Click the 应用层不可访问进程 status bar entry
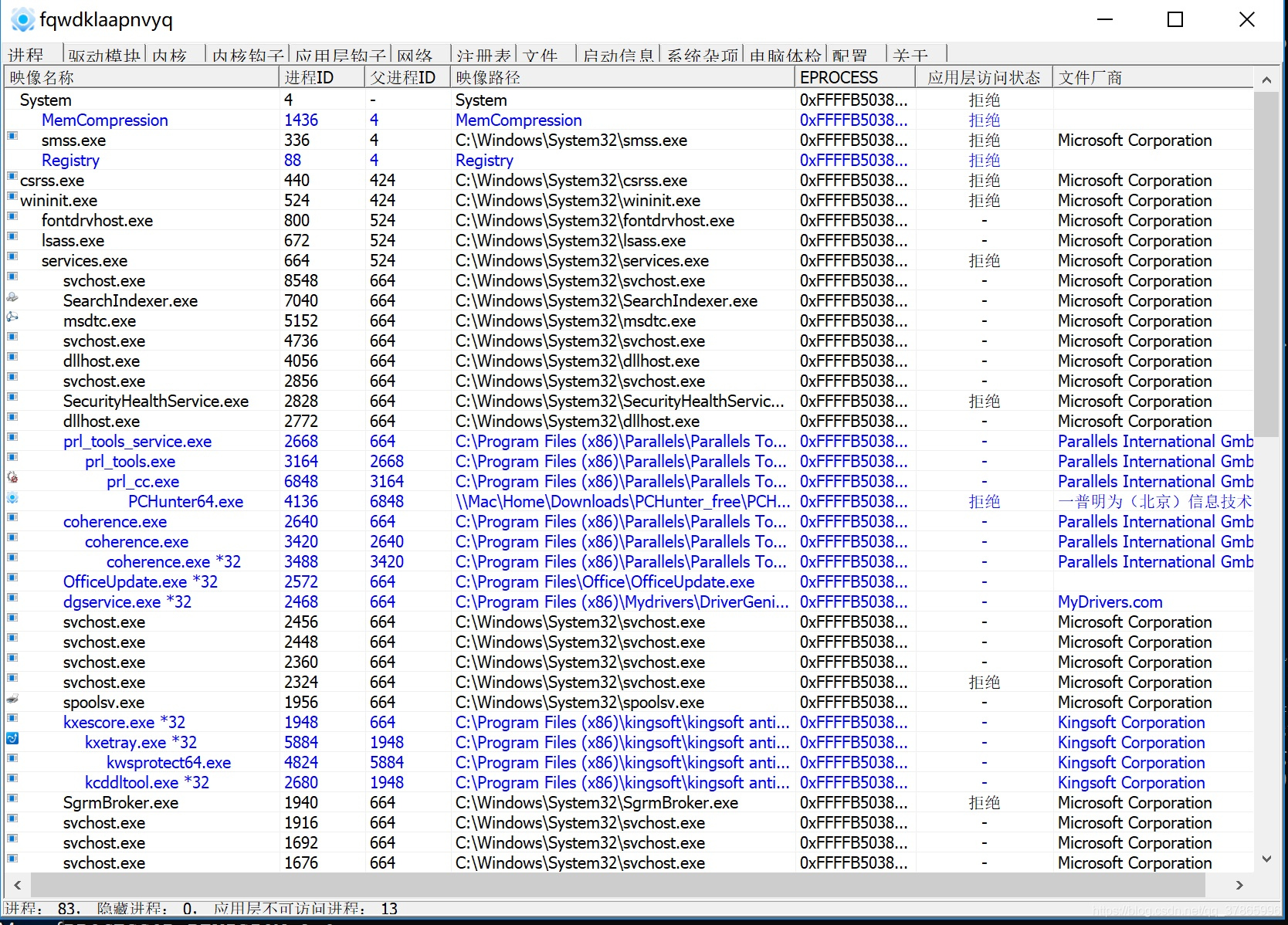 click(x=306, y=909)
